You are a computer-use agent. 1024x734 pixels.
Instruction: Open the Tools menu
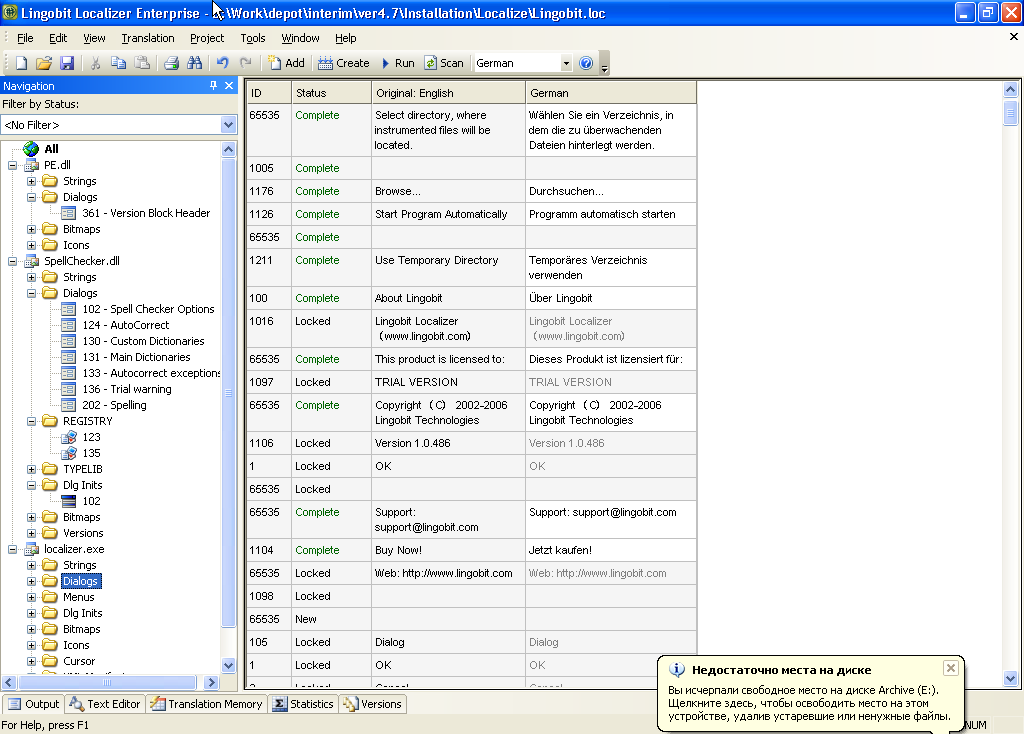253,38
